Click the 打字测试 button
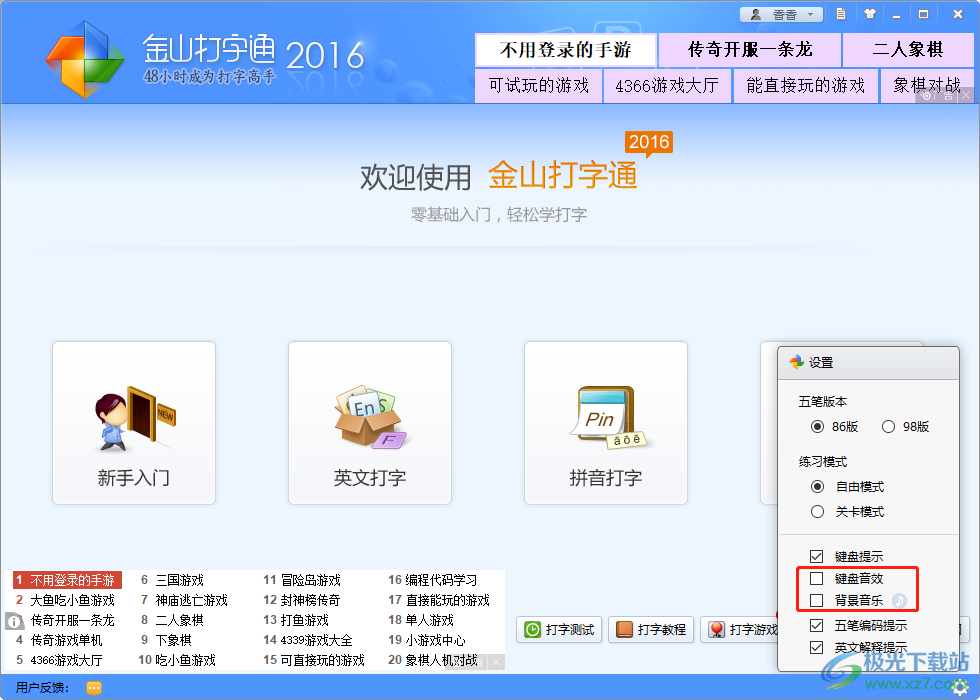Screen dimensions: 980x700 click(x=559, y=629)
